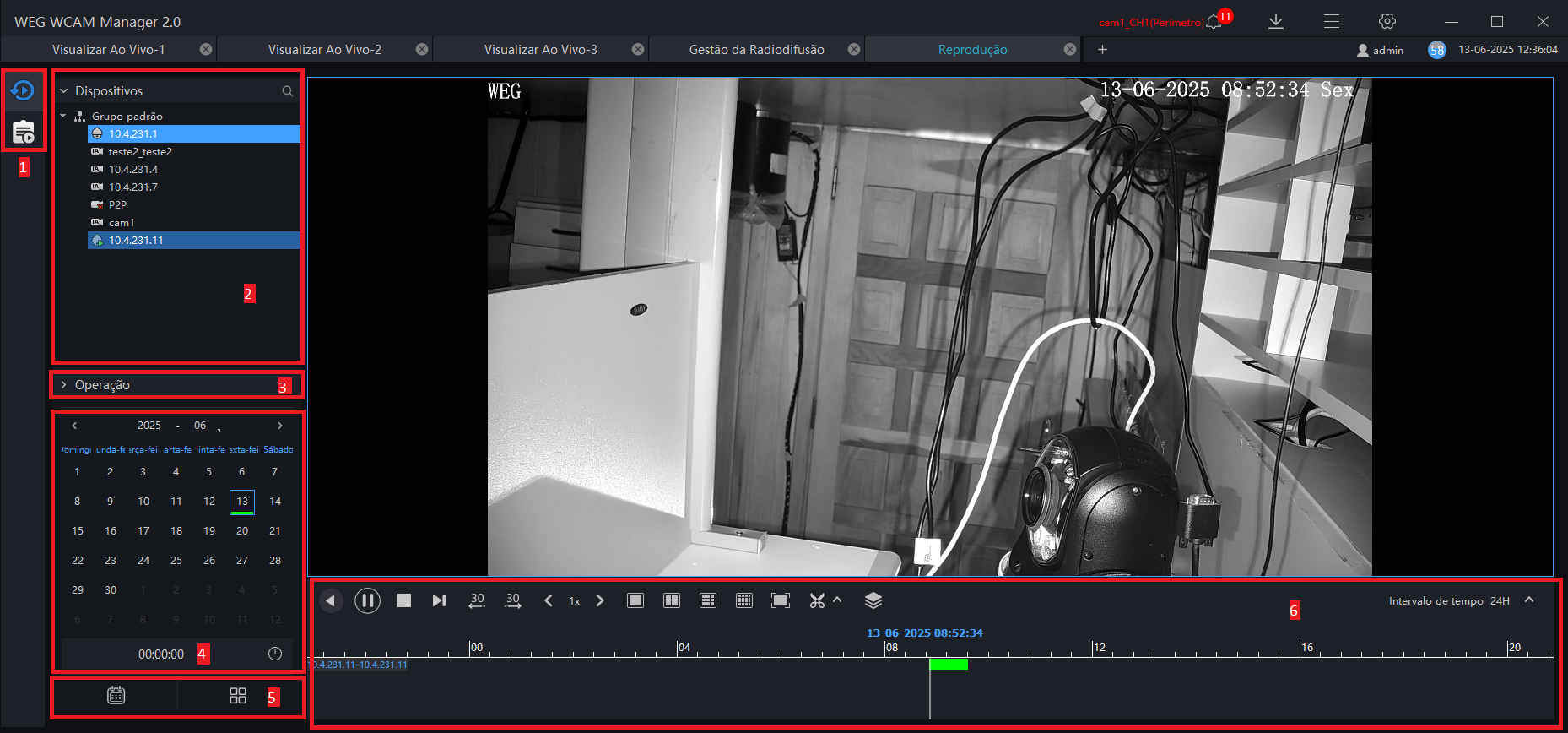Switch to calendar view icon at bottom
This screenshot has height=733, width=1568.
pos(116,695)
